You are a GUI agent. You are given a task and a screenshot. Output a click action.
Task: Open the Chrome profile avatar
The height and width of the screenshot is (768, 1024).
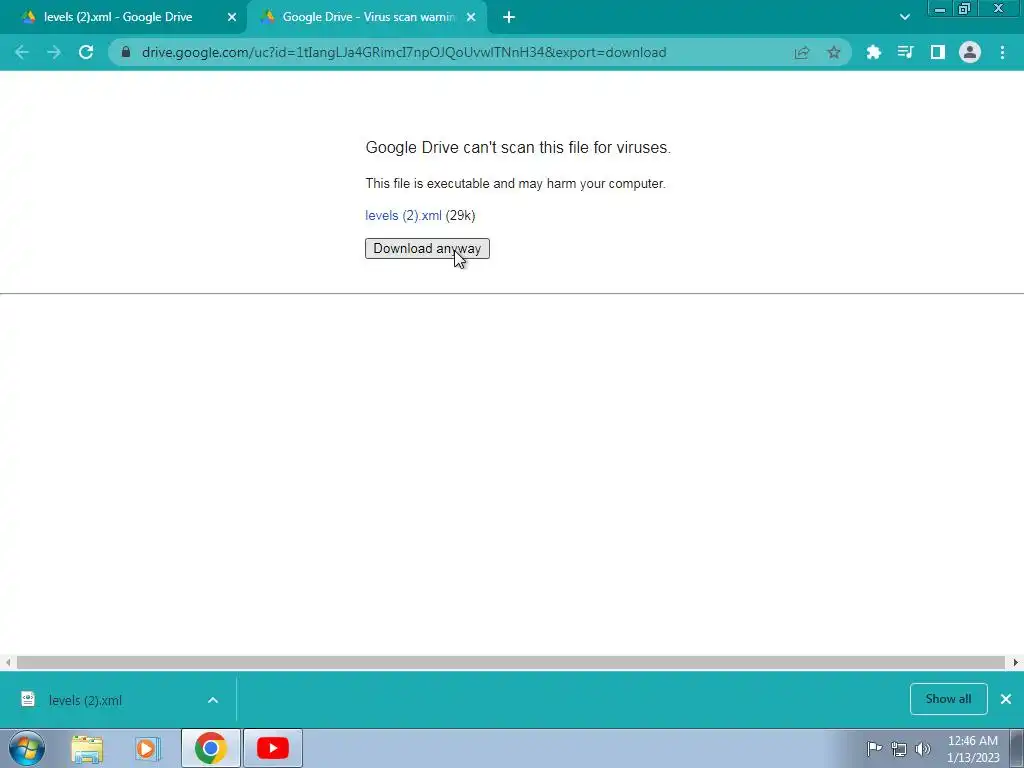970,52
